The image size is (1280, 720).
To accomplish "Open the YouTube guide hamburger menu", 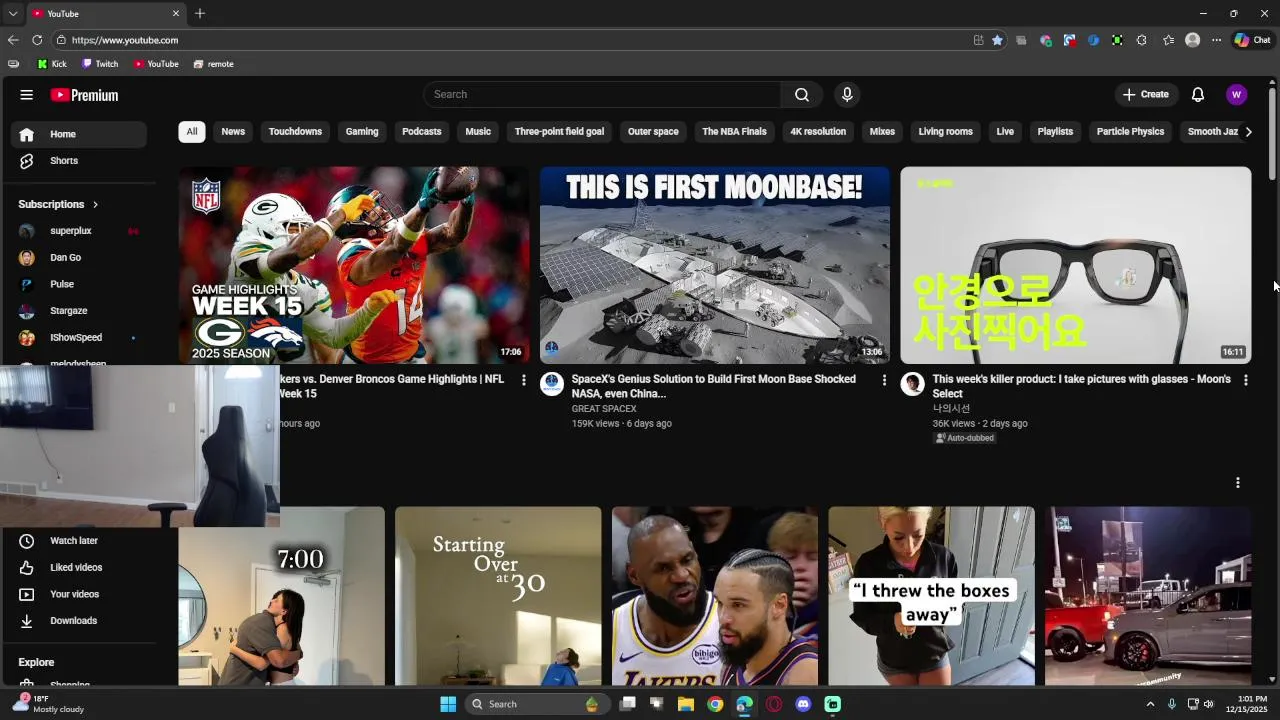I will (x=27, y=95).
